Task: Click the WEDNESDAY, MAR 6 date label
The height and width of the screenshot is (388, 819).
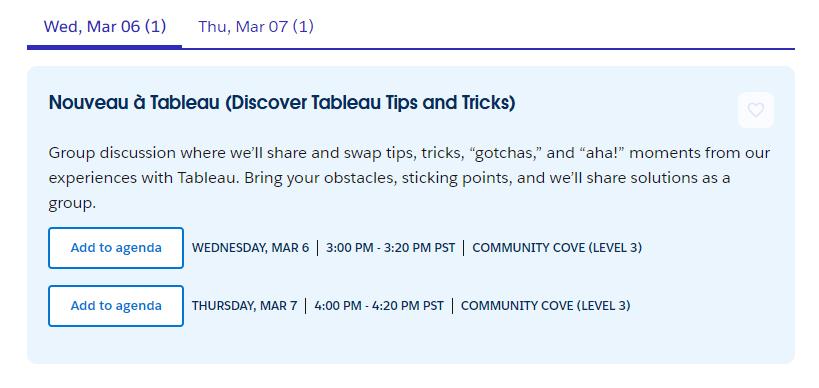Action: coord(250,248)
